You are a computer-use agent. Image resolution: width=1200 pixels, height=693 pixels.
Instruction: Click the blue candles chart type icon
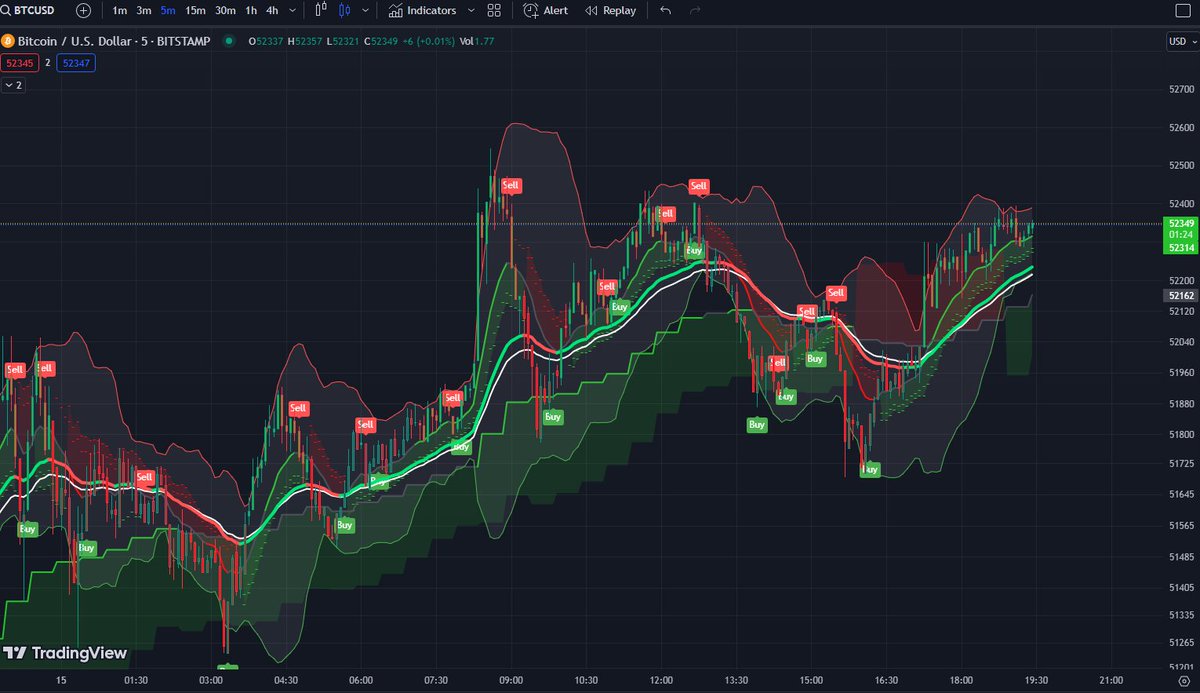pos(345,10)
